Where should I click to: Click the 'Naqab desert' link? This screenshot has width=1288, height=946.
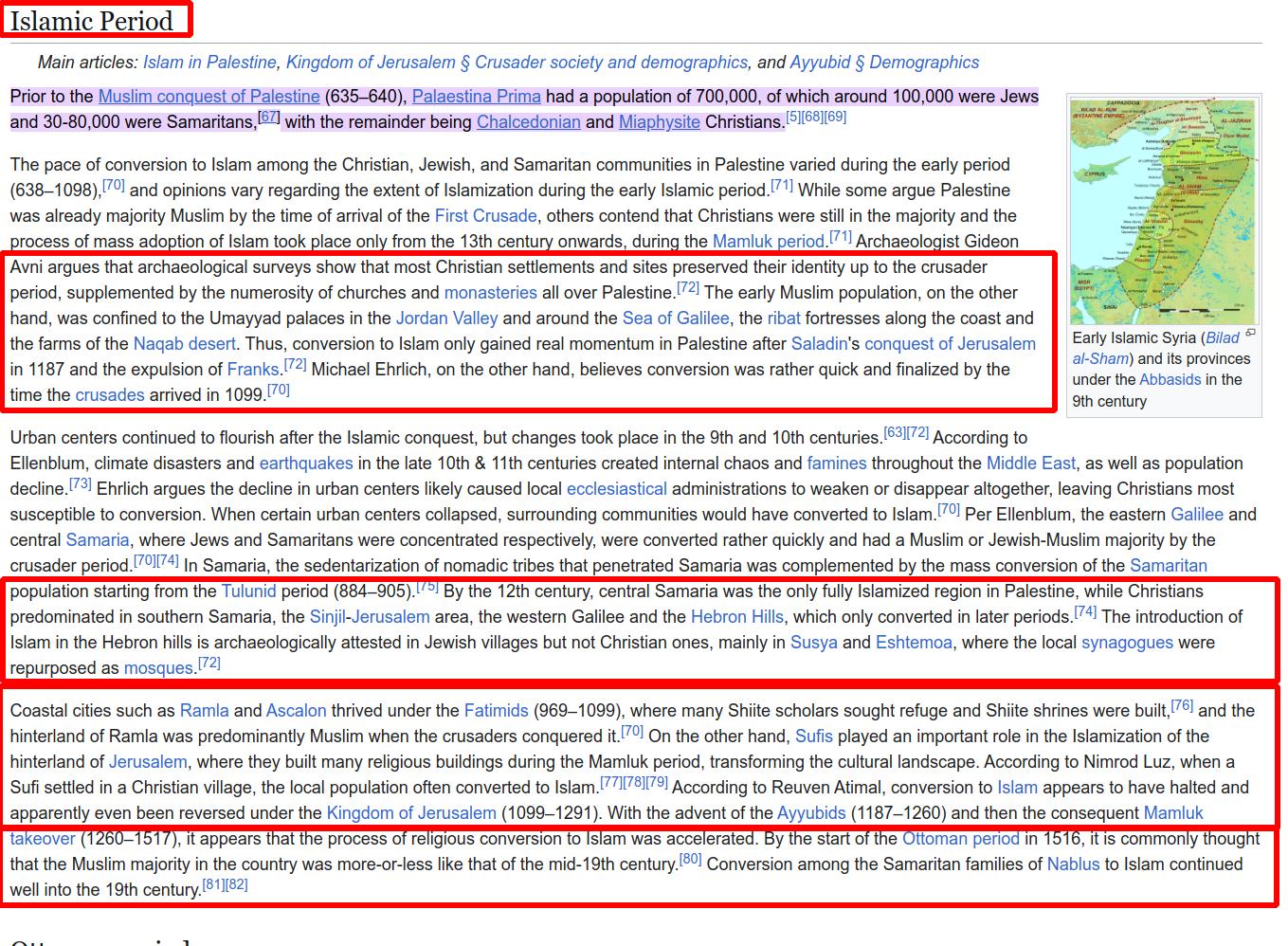coord(183,344)
